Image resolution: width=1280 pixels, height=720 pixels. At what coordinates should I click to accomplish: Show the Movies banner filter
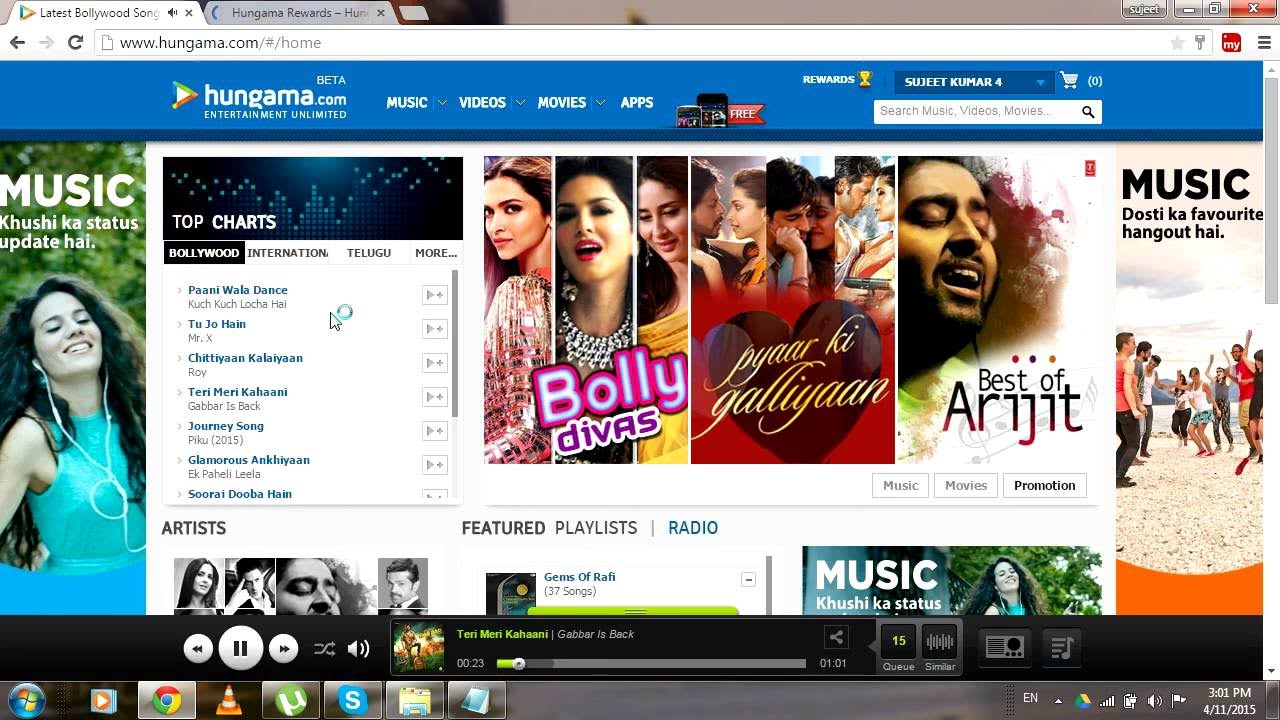966,485
